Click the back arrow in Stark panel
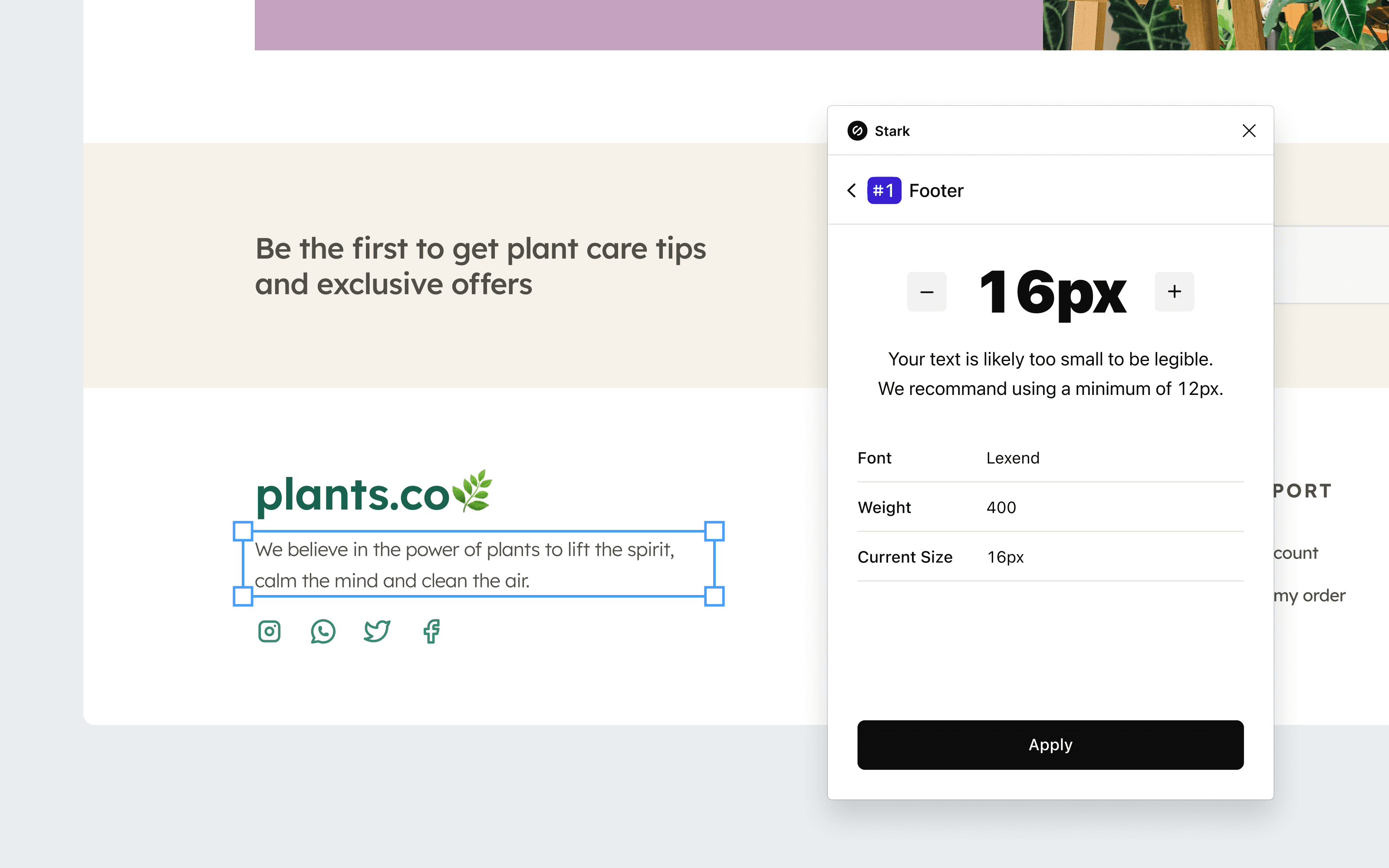 (x=852, y=190)
